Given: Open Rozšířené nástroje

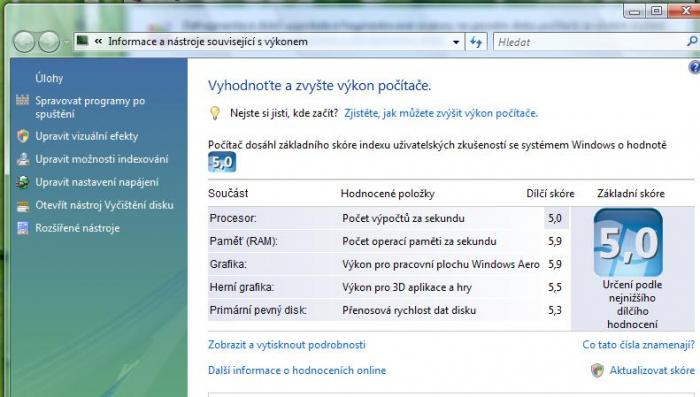Looking at the screenshot, I should [78, 228].
